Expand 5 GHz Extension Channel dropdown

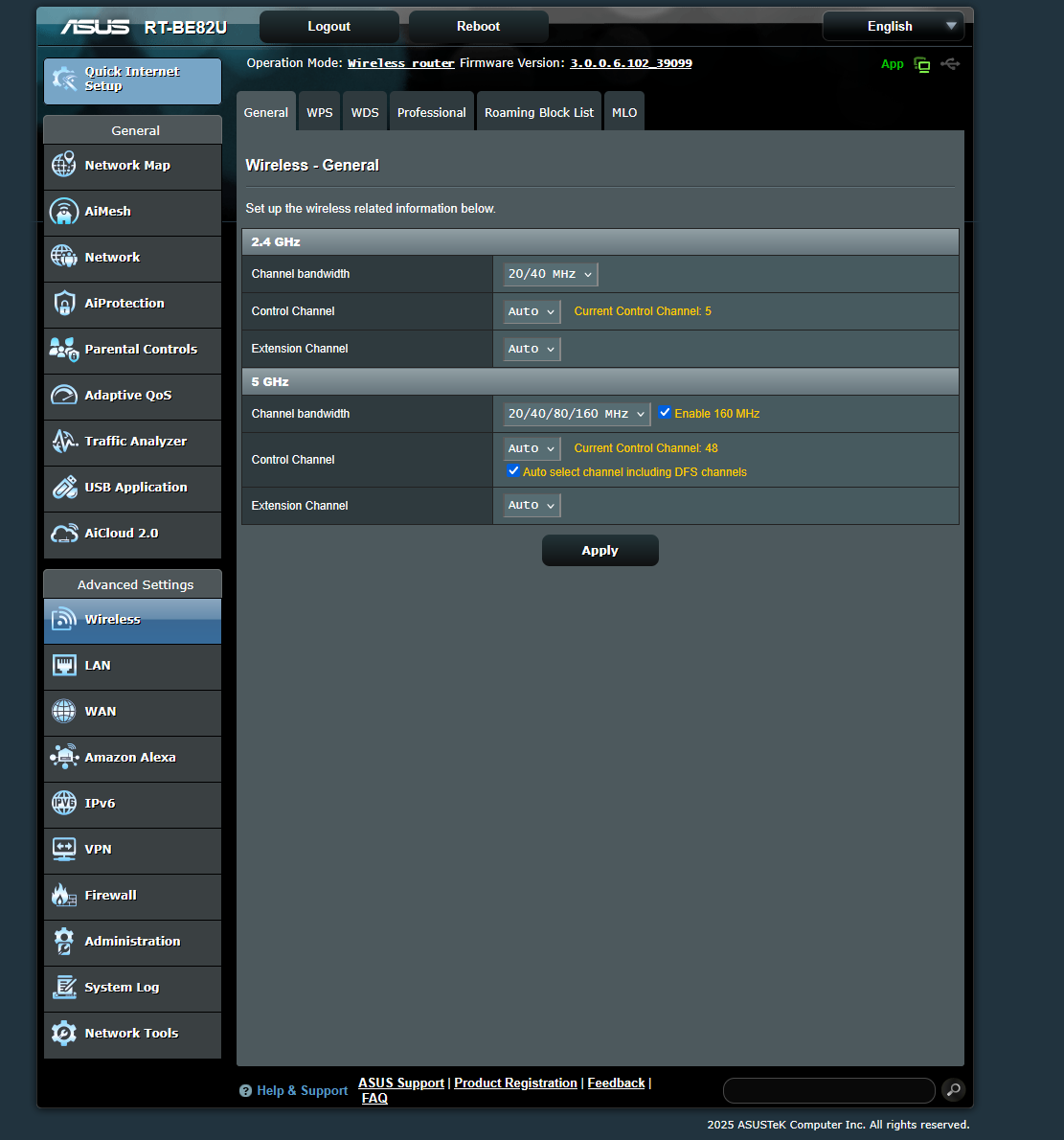tap(532, 505)
